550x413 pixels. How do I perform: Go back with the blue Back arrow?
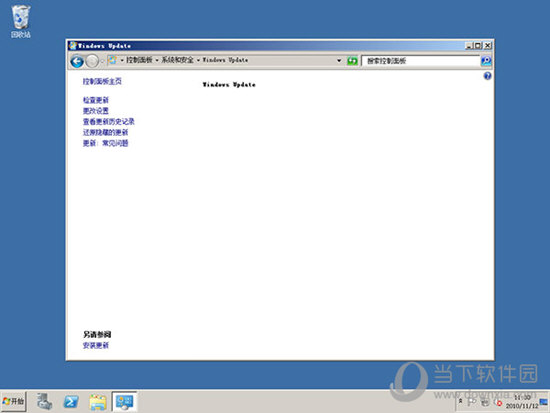[77, 61]
